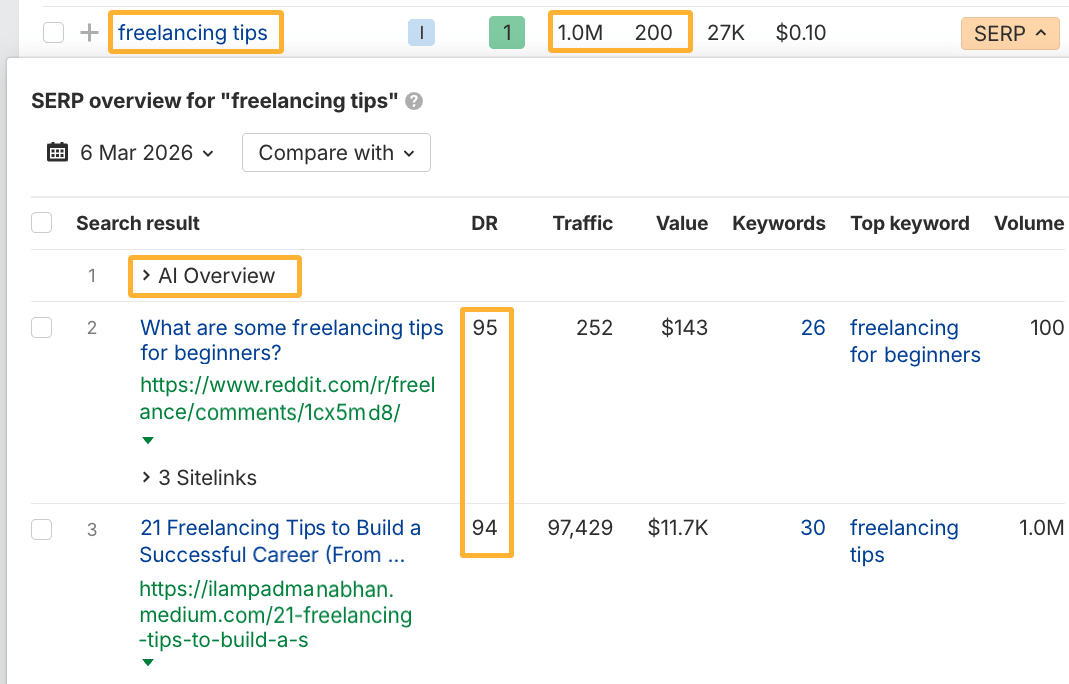Select the checkbox for the Medium result
Image resolution: width=1069 pixels, height=684 pixels.
click(41, 529)
